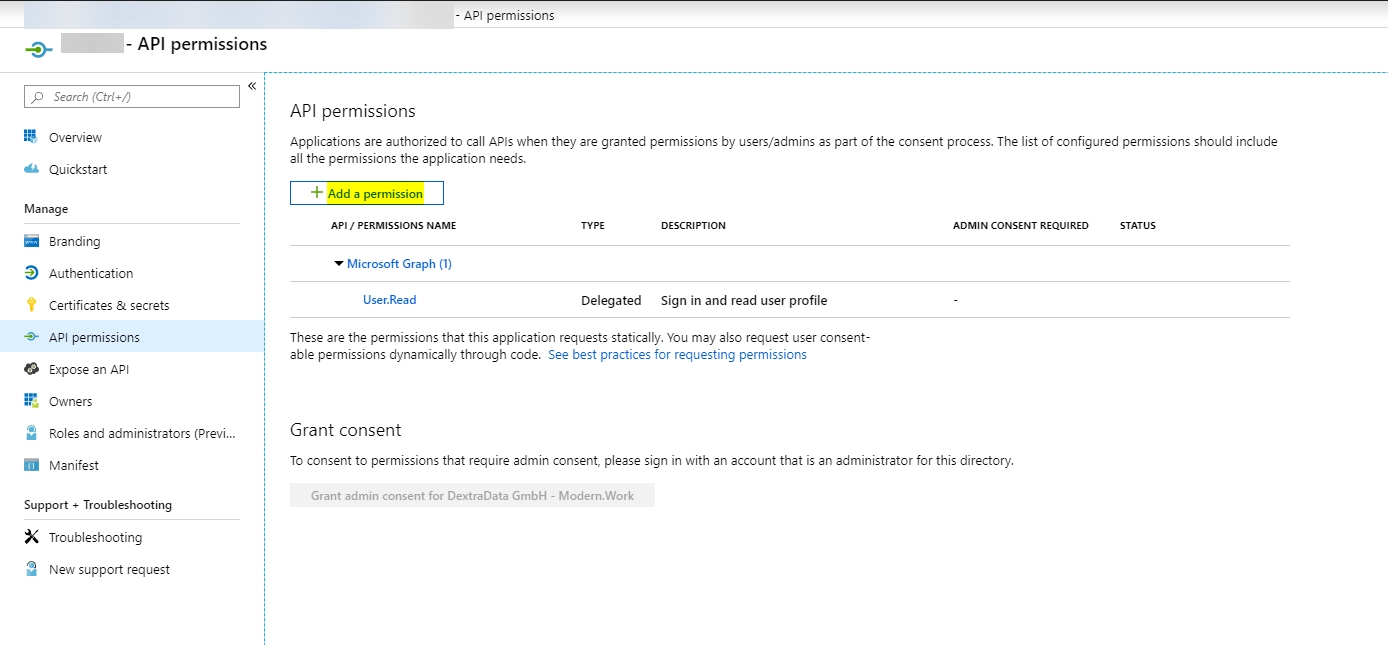Click the Certificates & secrets key icon
The height and width of the screenshot is (645, 1388).
click(x=31, y=305)
